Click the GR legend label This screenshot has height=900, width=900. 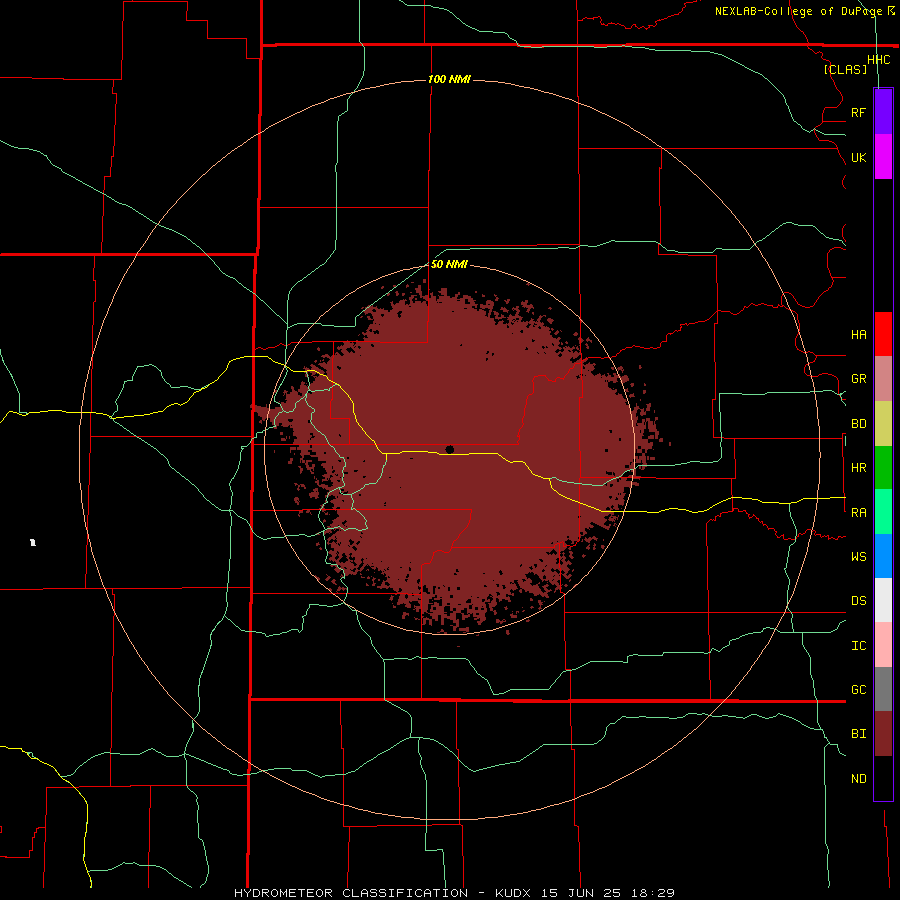858,379
